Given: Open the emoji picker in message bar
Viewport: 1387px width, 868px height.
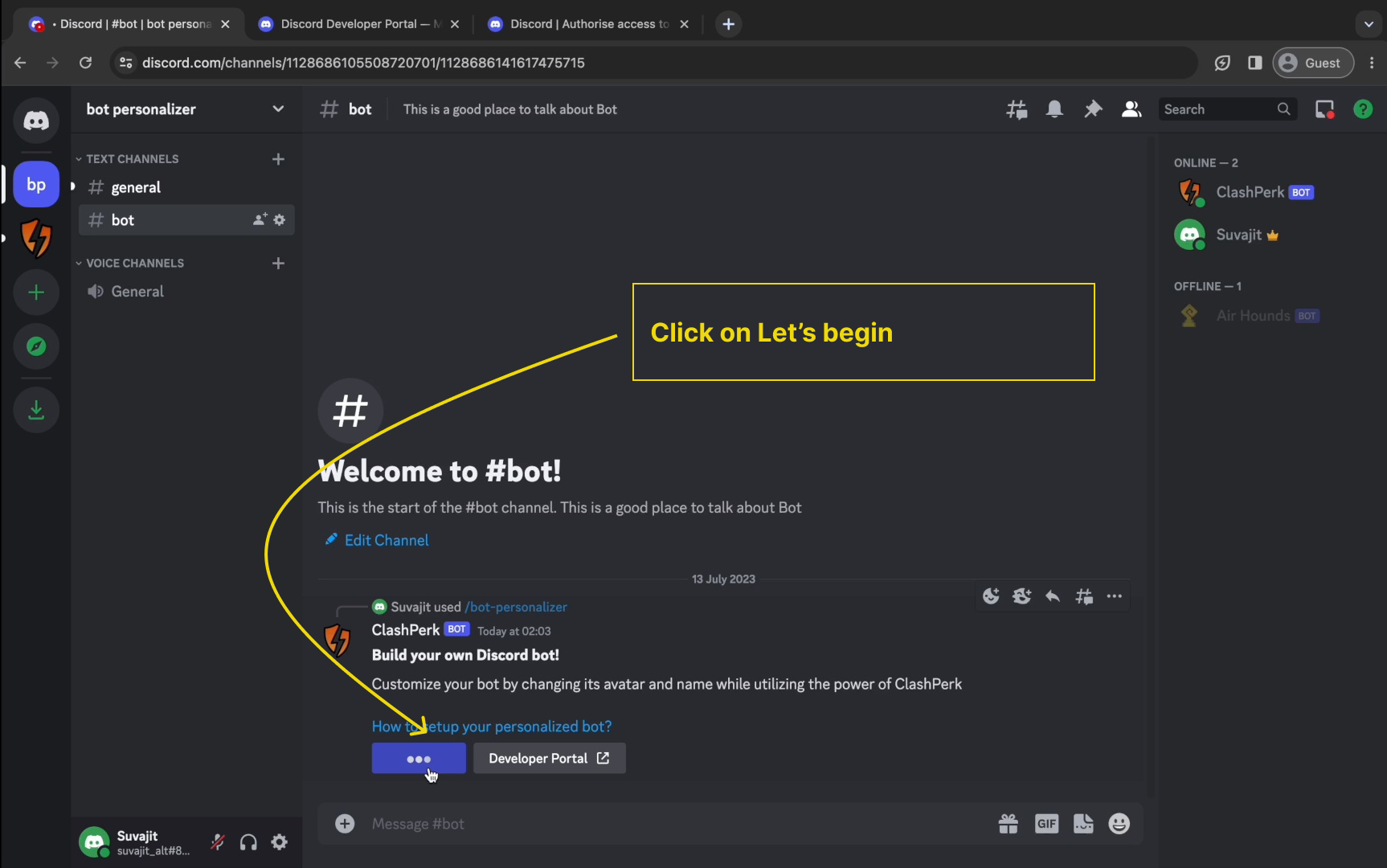Looking at the screenshot, I should [x=1119, y=824].
